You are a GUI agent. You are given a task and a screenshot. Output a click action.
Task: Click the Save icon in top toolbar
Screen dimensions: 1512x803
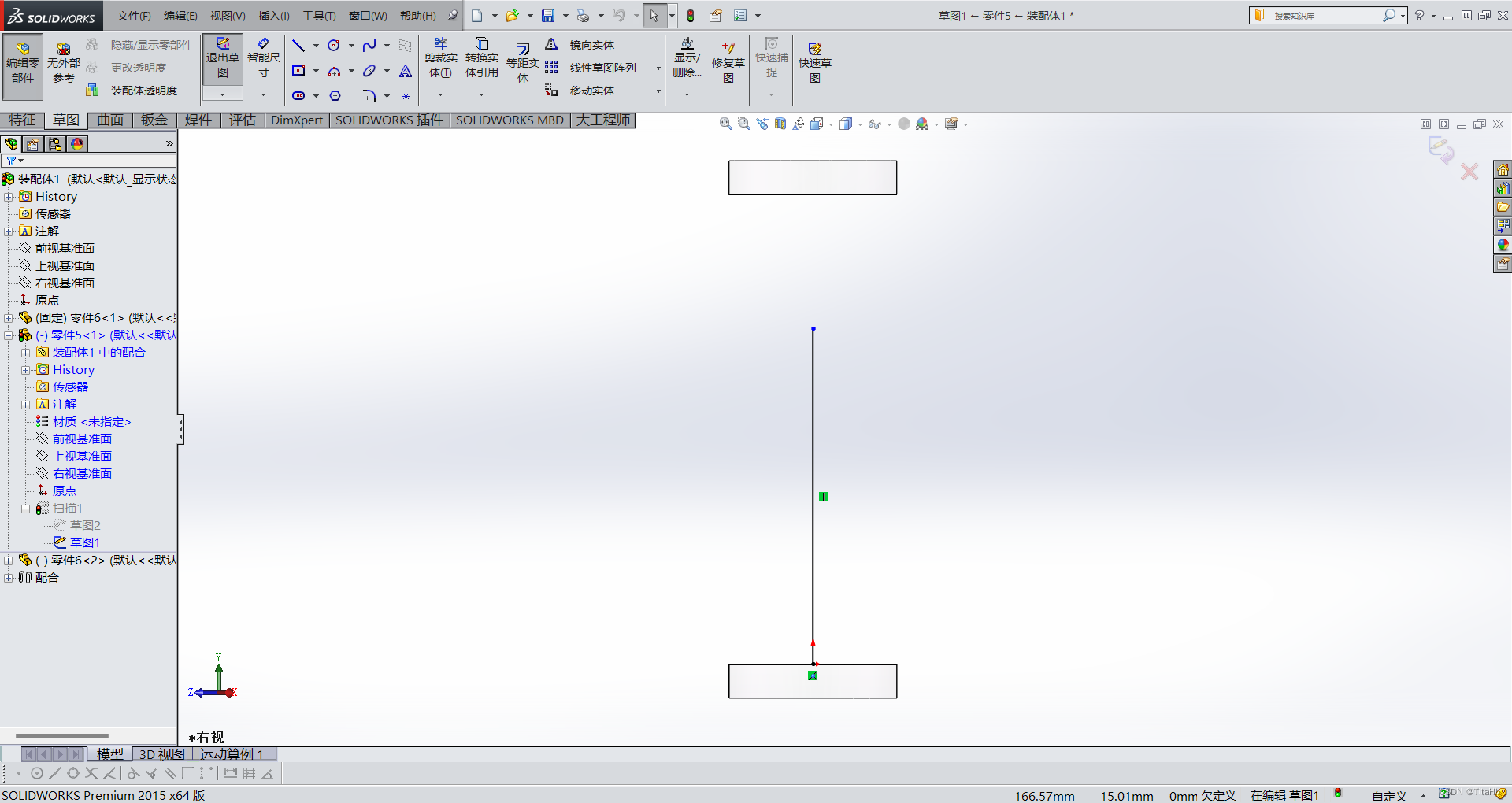pos(548,16)
